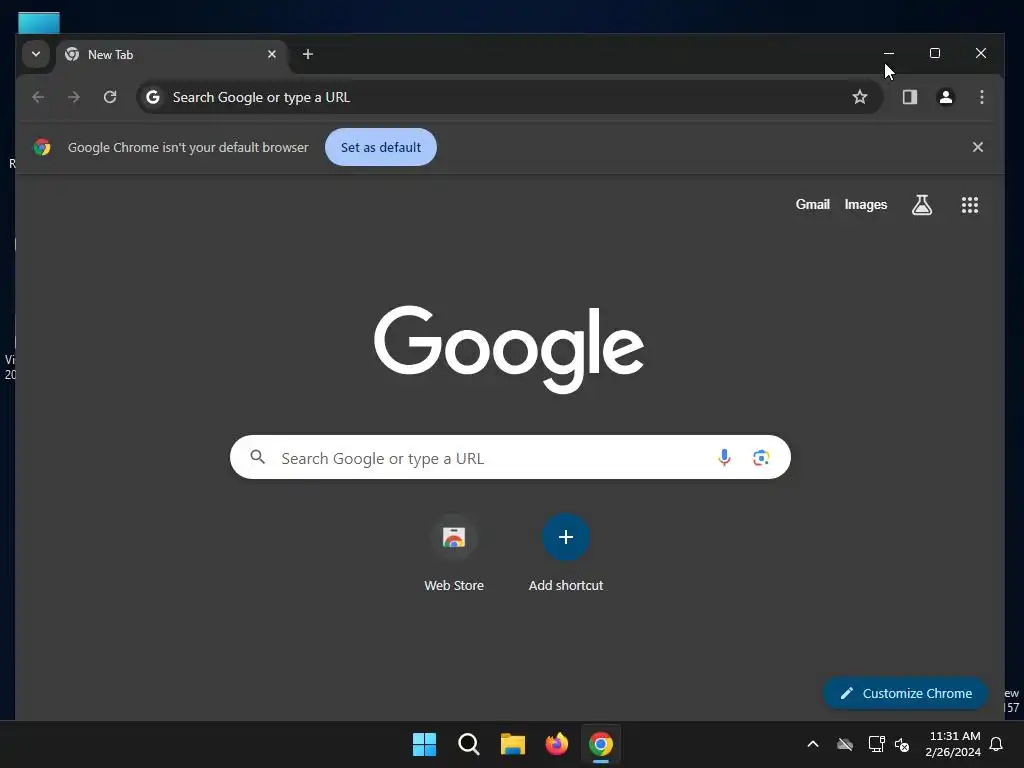Click the Google G icon in address bar

pos(153,97)
